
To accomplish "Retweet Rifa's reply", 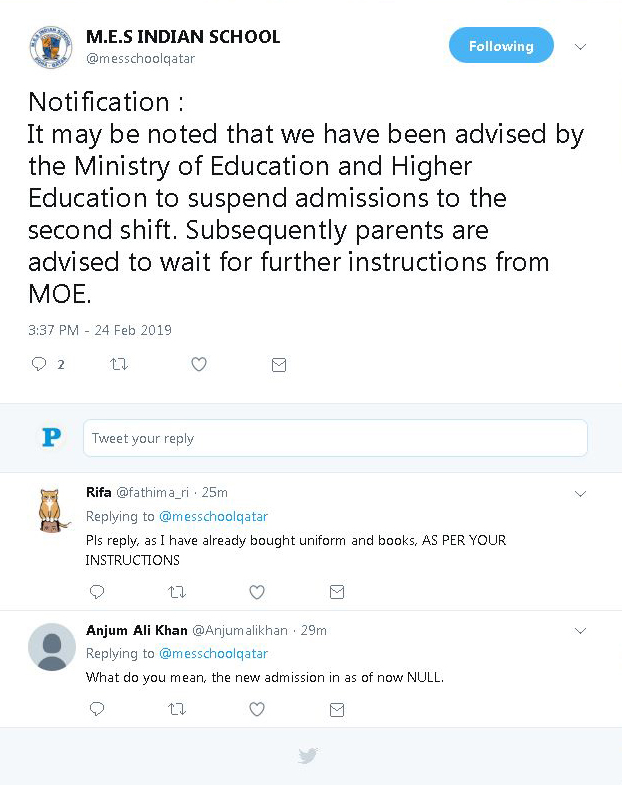I will click(177, 592).
